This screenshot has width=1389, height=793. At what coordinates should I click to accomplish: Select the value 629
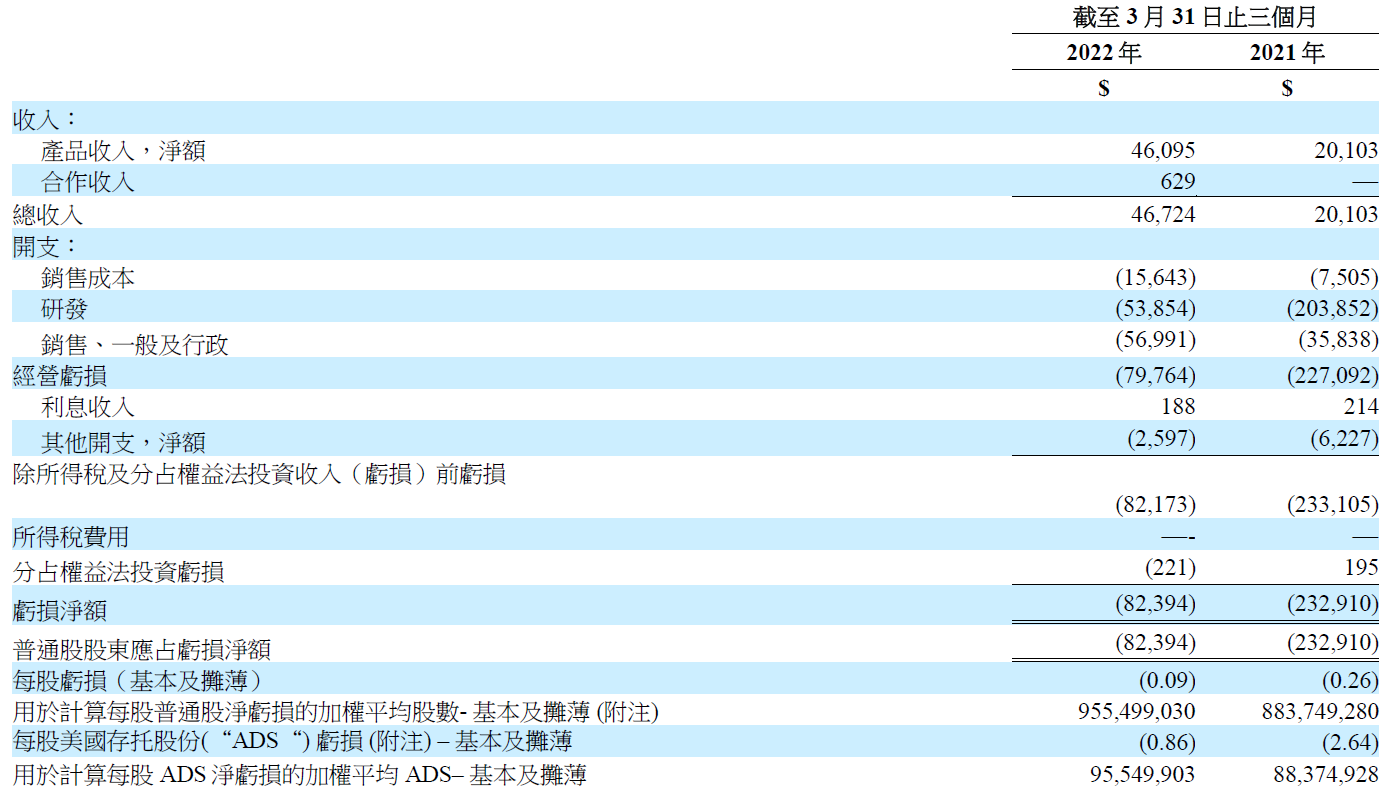click(1177, 182)
